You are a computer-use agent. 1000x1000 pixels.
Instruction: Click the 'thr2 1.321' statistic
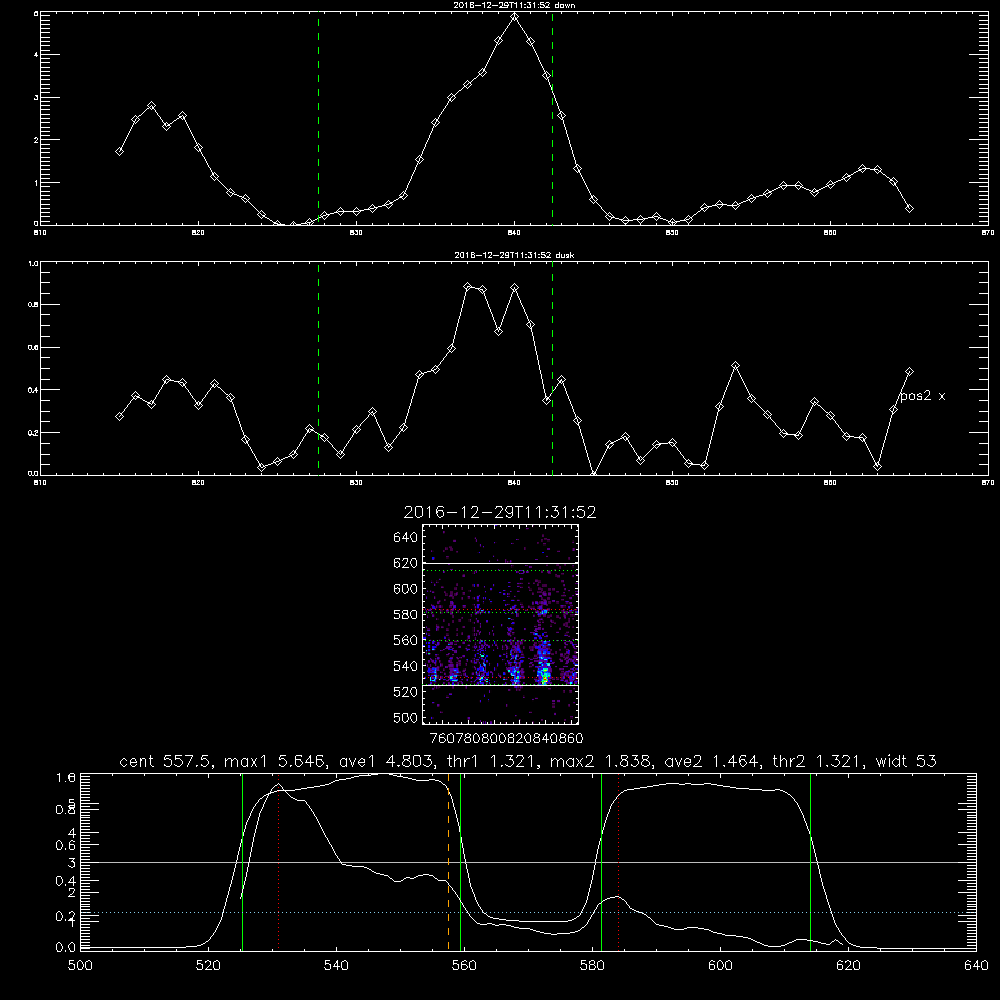[x=818, y=761]
